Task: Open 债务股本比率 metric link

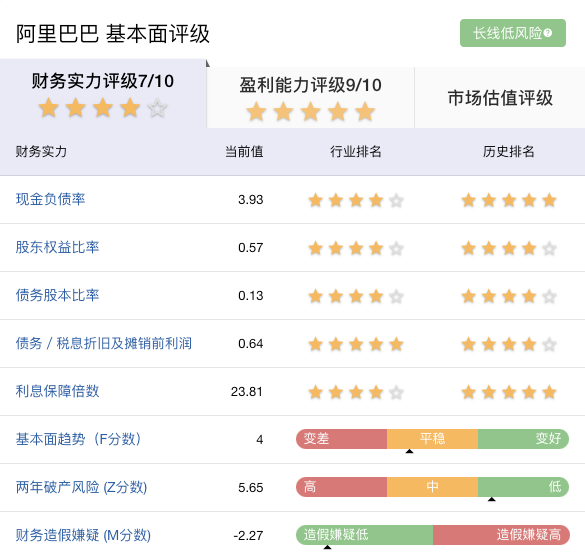Action: click(x=57, y=295)
